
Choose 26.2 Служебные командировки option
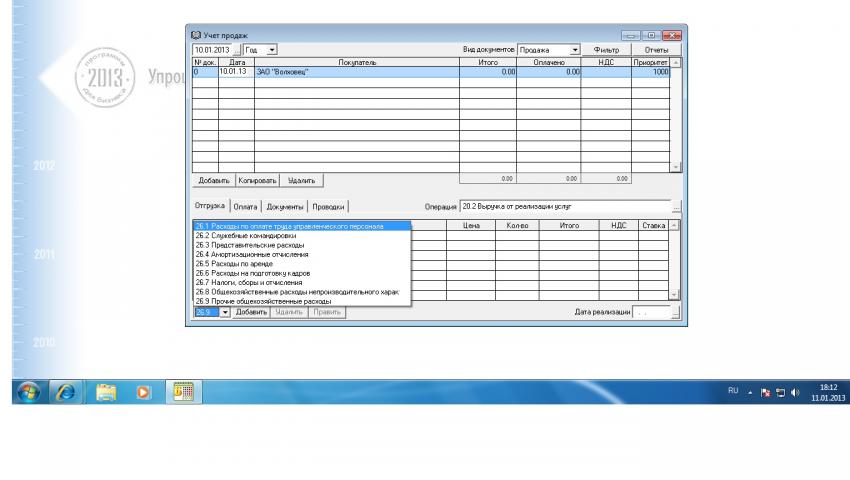click(x=245, y=236)
